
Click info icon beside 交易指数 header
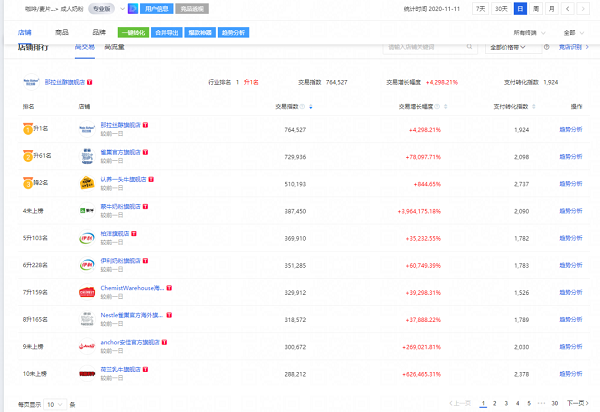pyautogui.click(x=302, y=107)
